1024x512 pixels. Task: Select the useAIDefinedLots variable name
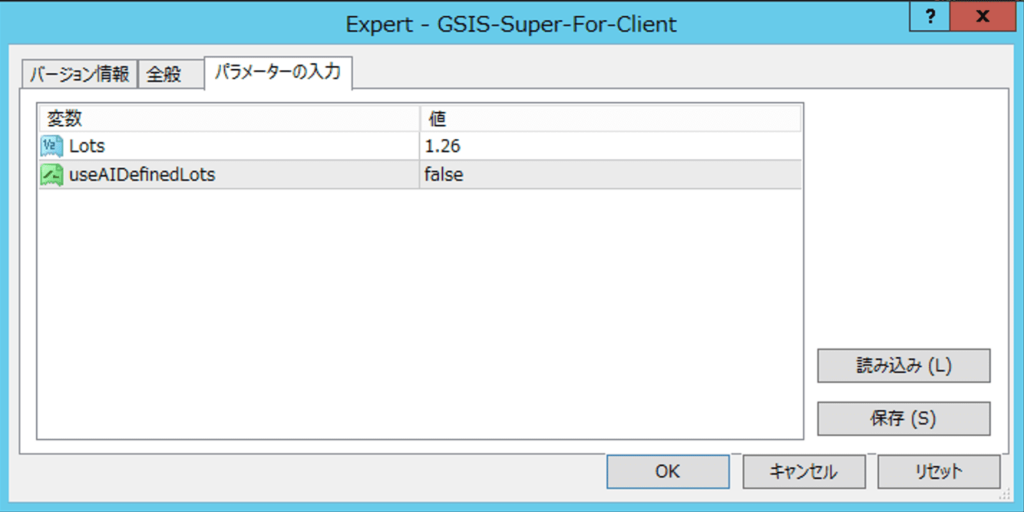[x=142, y=175]
